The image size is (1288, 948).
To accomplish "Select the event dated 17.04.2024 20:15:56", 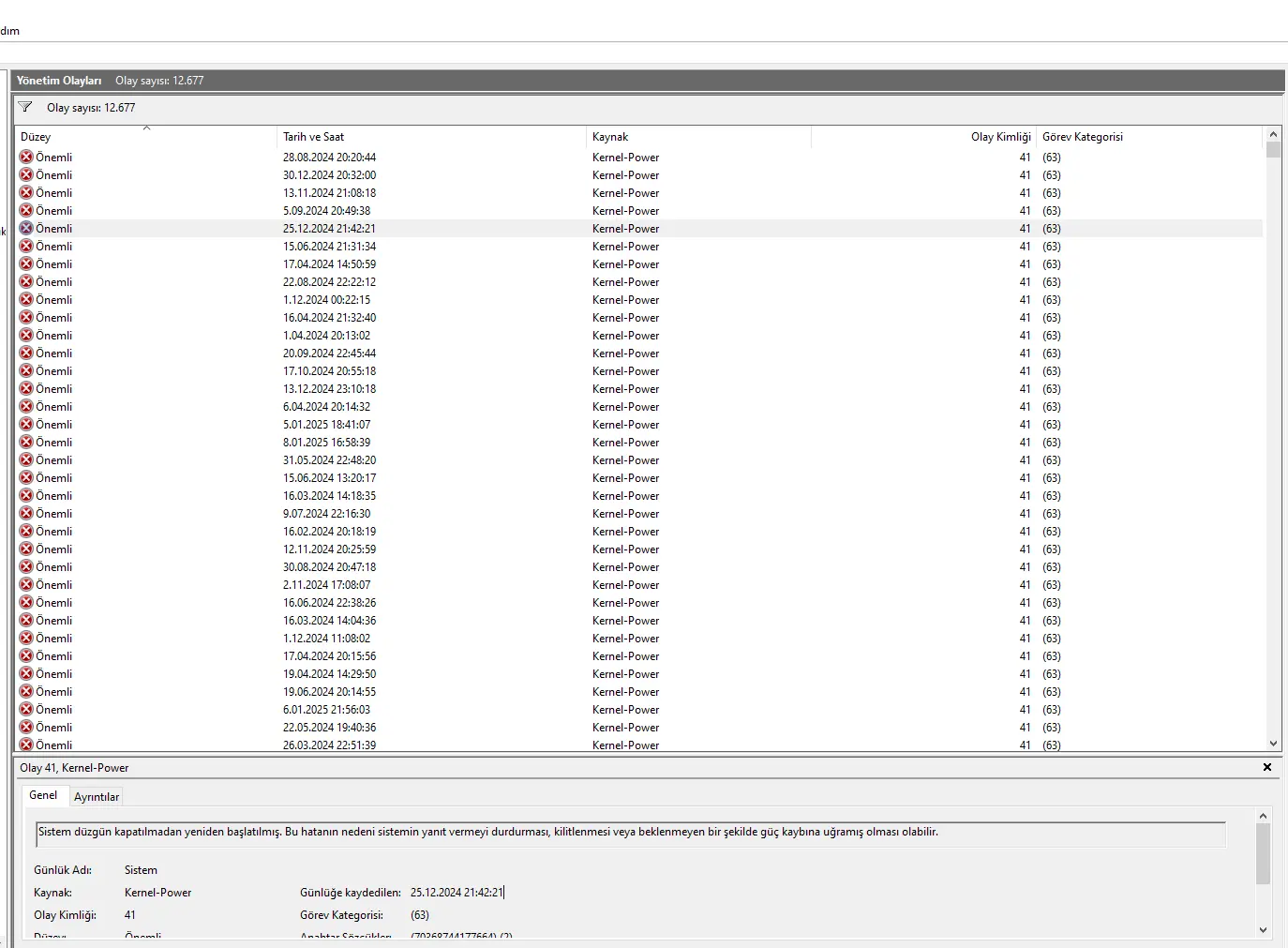I will click(638, 655).
